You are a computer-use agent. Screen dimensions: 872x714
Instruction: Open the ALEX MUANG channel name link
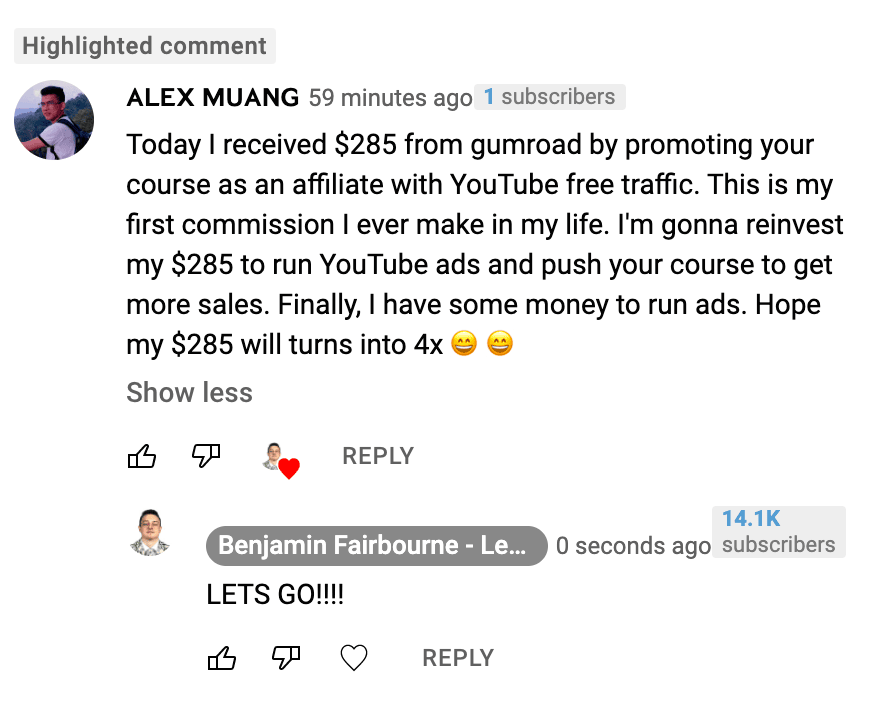[x=212, y=98]
